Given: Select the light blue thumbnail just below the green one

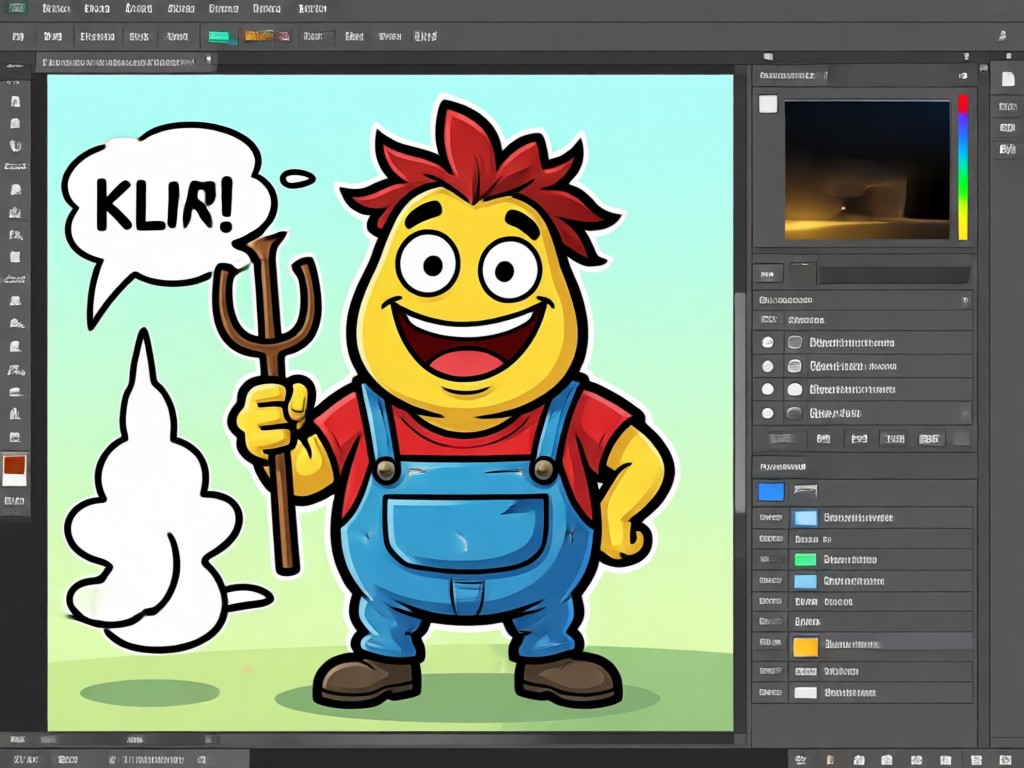Looking at the screenshot, I should pyautogui.click(x=805, y=581).
